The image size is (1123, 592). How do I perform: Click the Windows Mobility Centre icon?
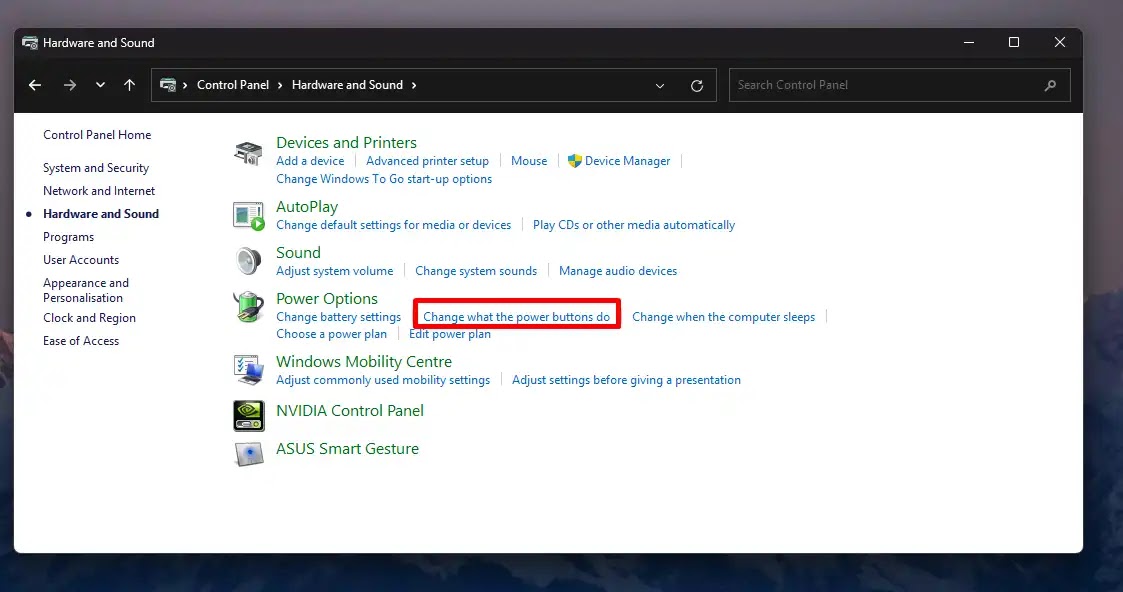249,370
